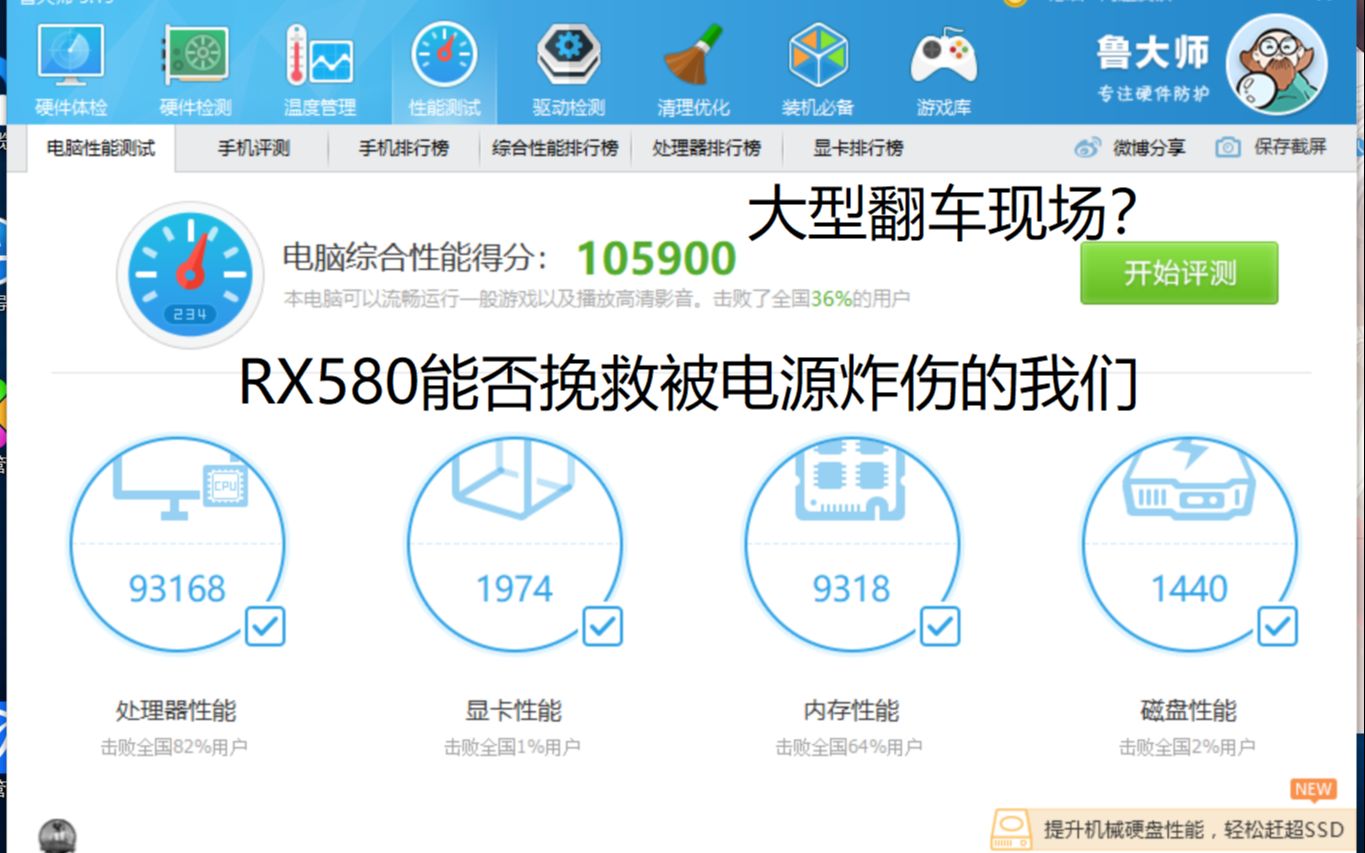The width and height of the screenshot is (1365, 853).
Task: Click the 磁盘性能 label
Action: click(1188, 711)
